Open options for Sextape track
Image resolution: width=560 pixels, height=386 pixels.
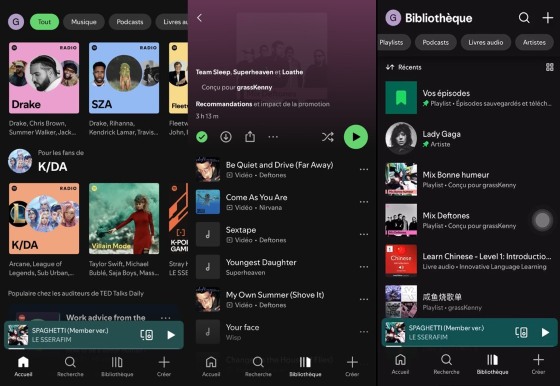pos(364,234)
